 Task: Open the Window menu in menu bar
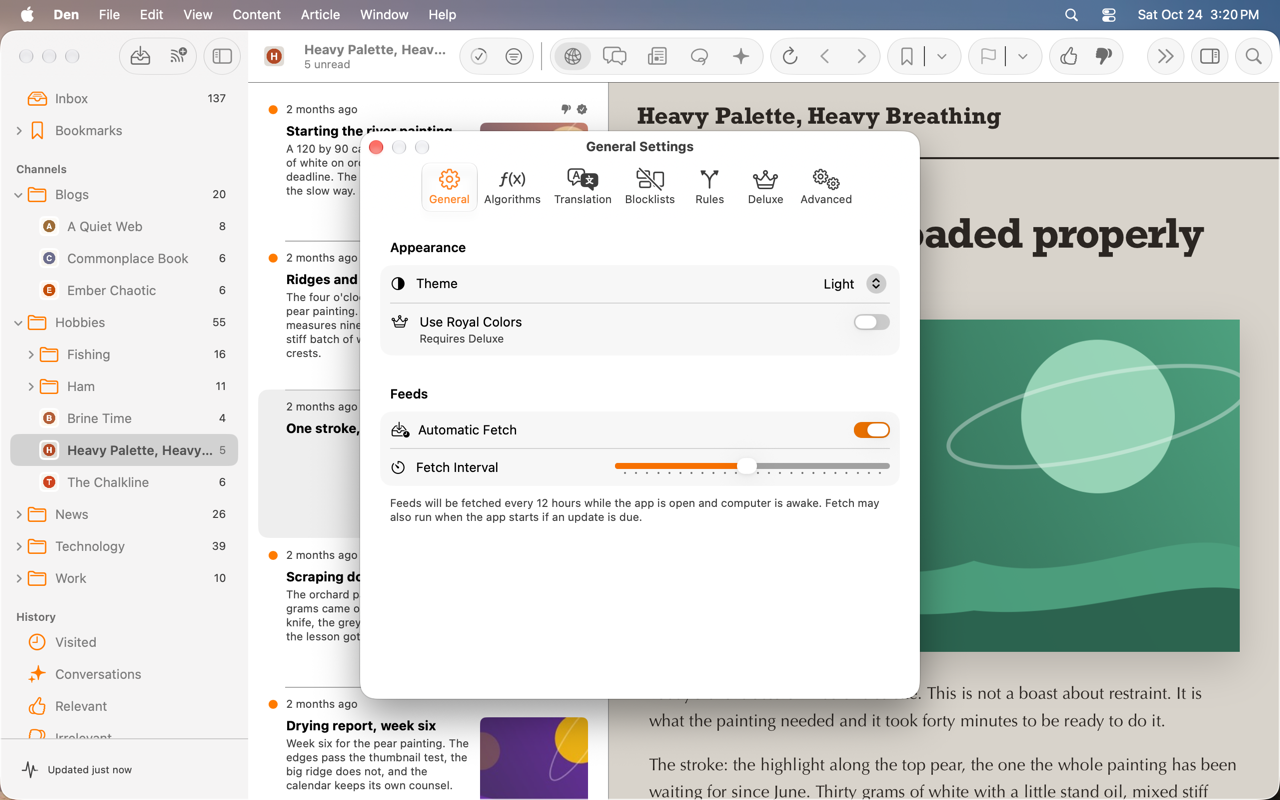(x=384, y=14)
